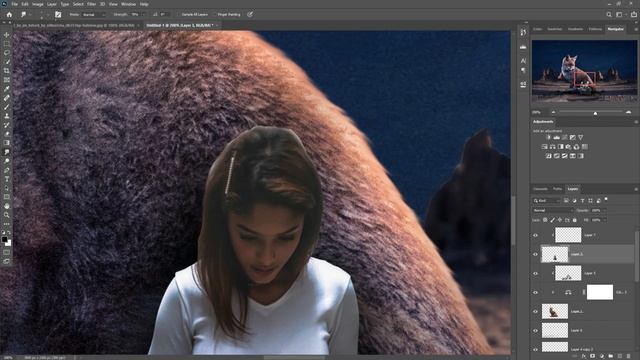Image resolution: width=640 pixels, height=360 pixels.
Task: Hide the color balance adjustment layer
Action: pos(536,292)
